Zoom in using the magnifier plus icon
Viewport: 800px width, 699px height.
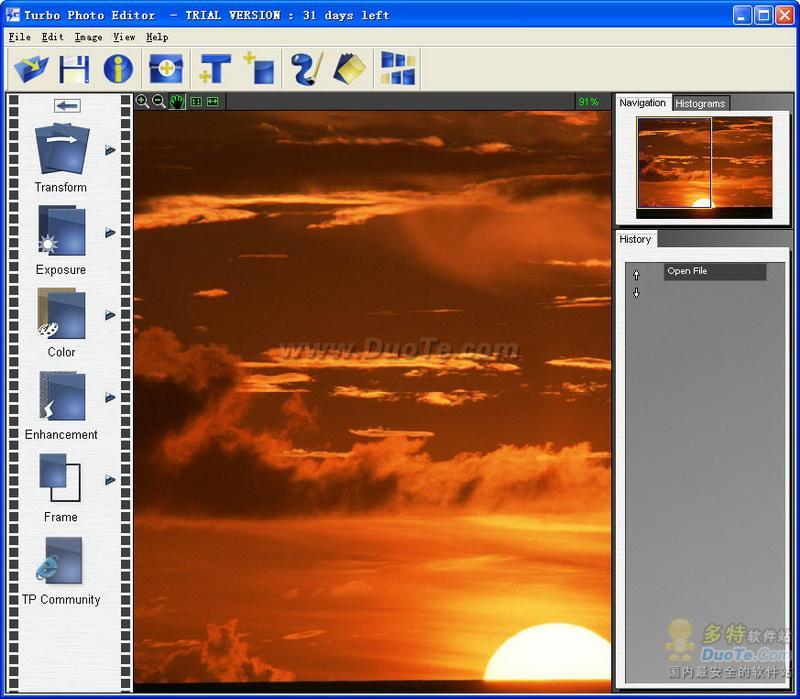coord(142,102)
